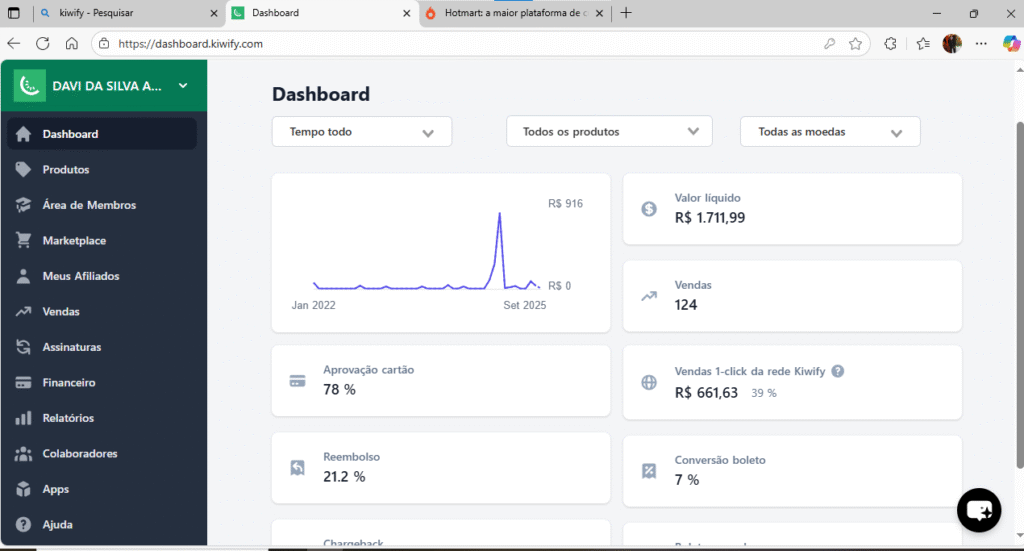Open the Todos os produtos dropdown
The image size is (1024, 551).
click(609, 132)
